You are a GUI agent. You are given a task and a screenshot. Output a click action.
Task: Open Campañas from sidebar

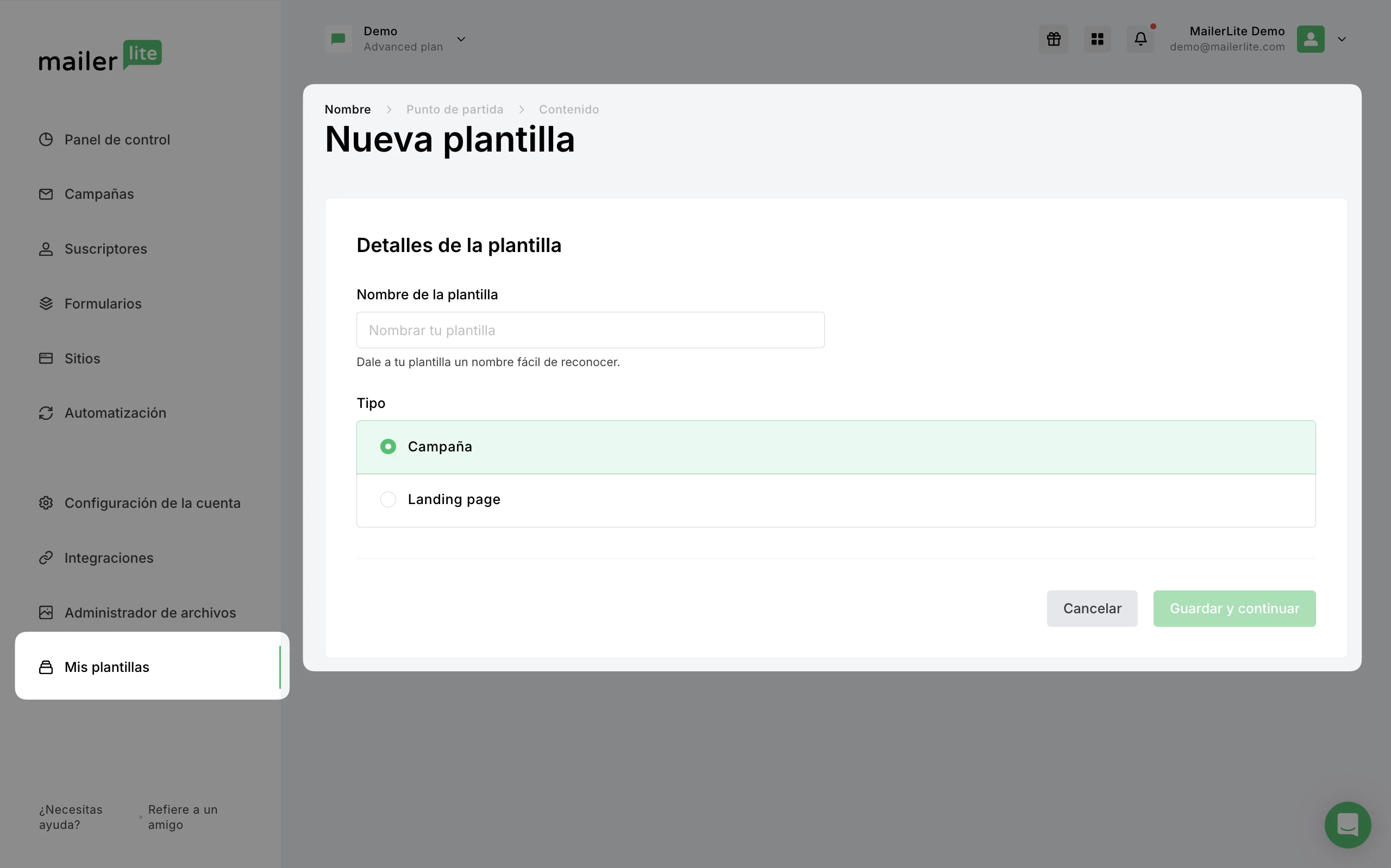point(99,194)
